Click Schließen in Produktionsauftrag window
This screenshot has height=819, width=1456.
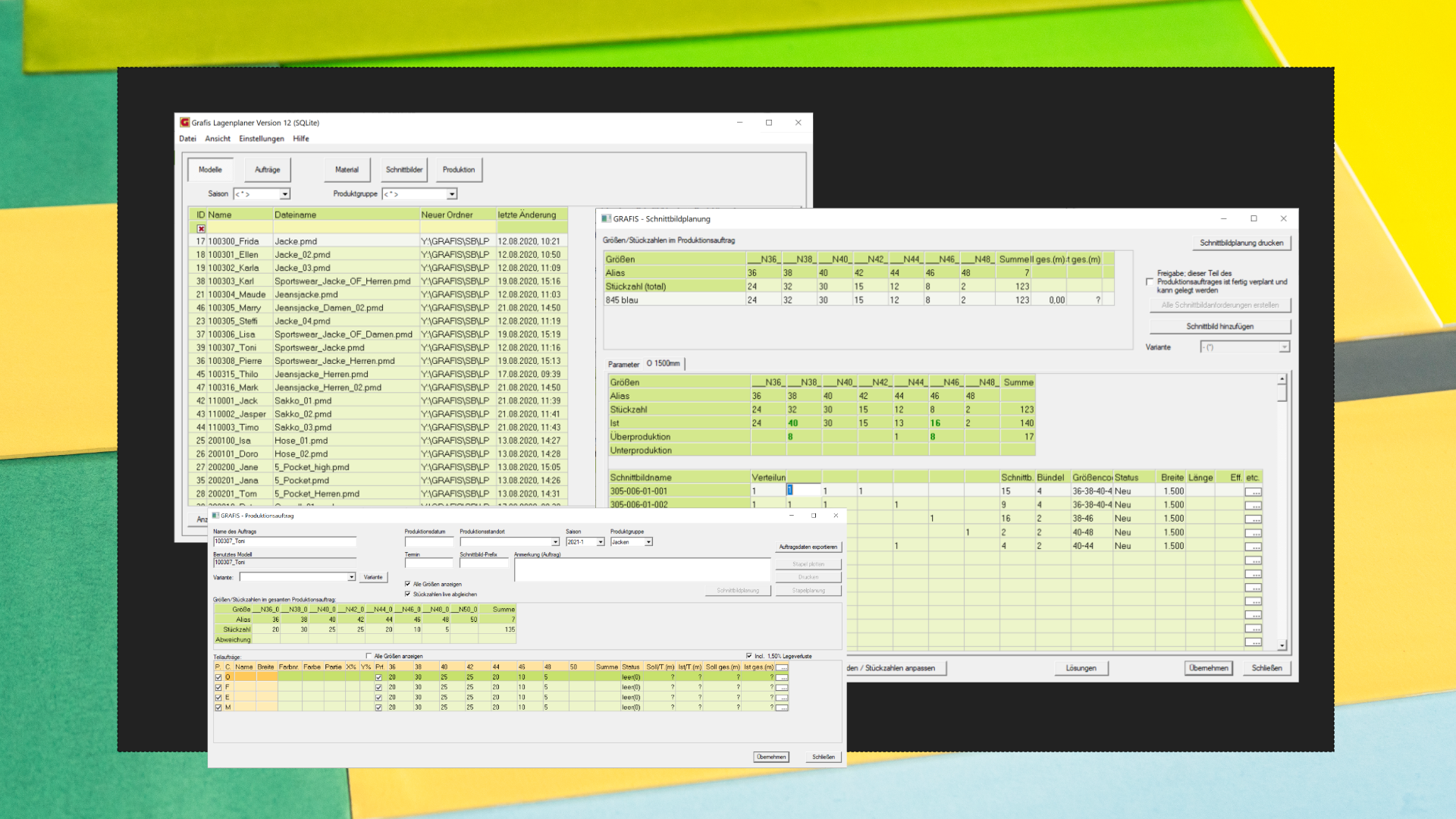(824, 757)
